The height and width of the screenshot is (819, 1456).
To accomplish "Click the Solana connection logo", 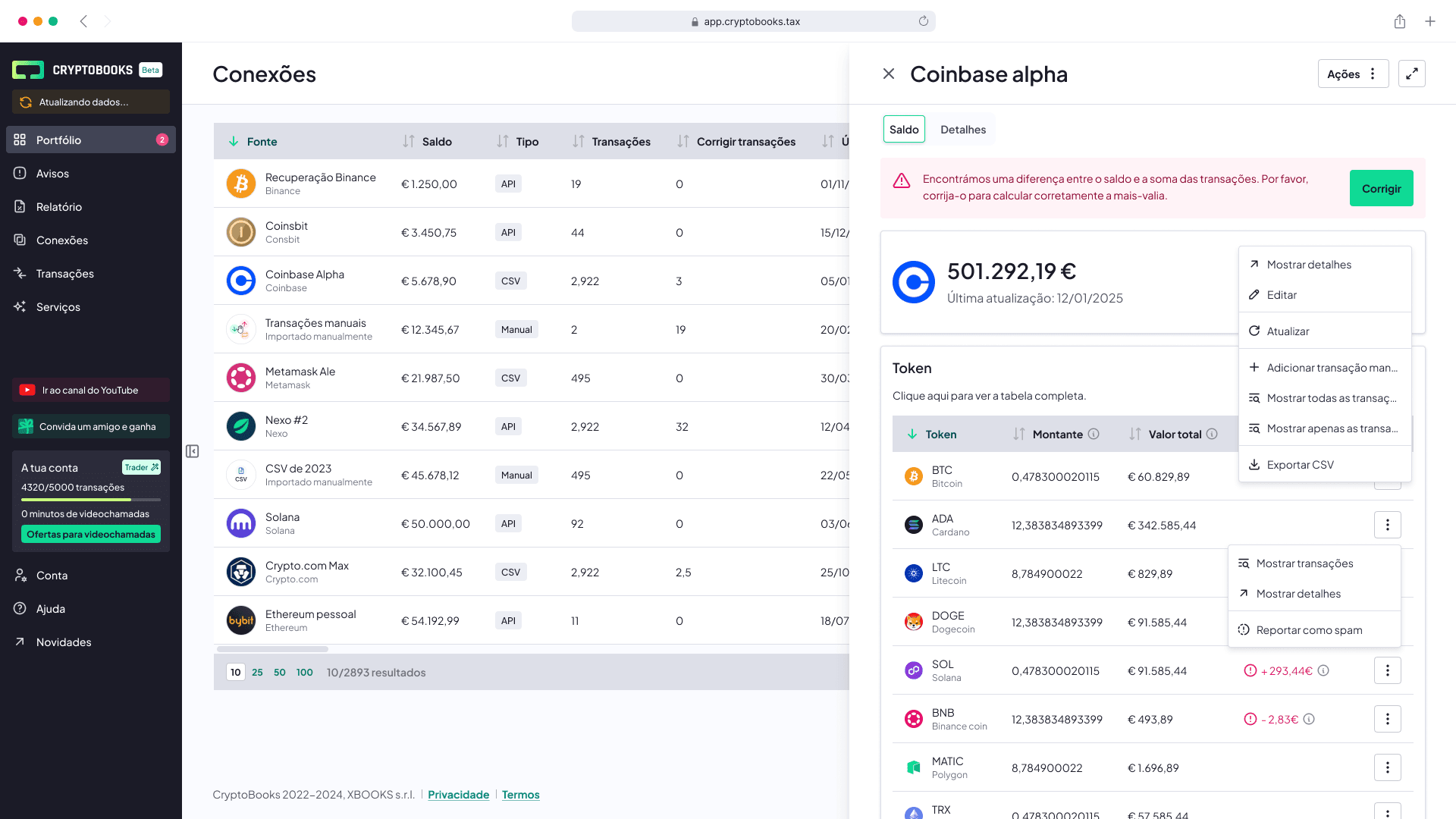I will pyautogui.click(x=241, y=523).
